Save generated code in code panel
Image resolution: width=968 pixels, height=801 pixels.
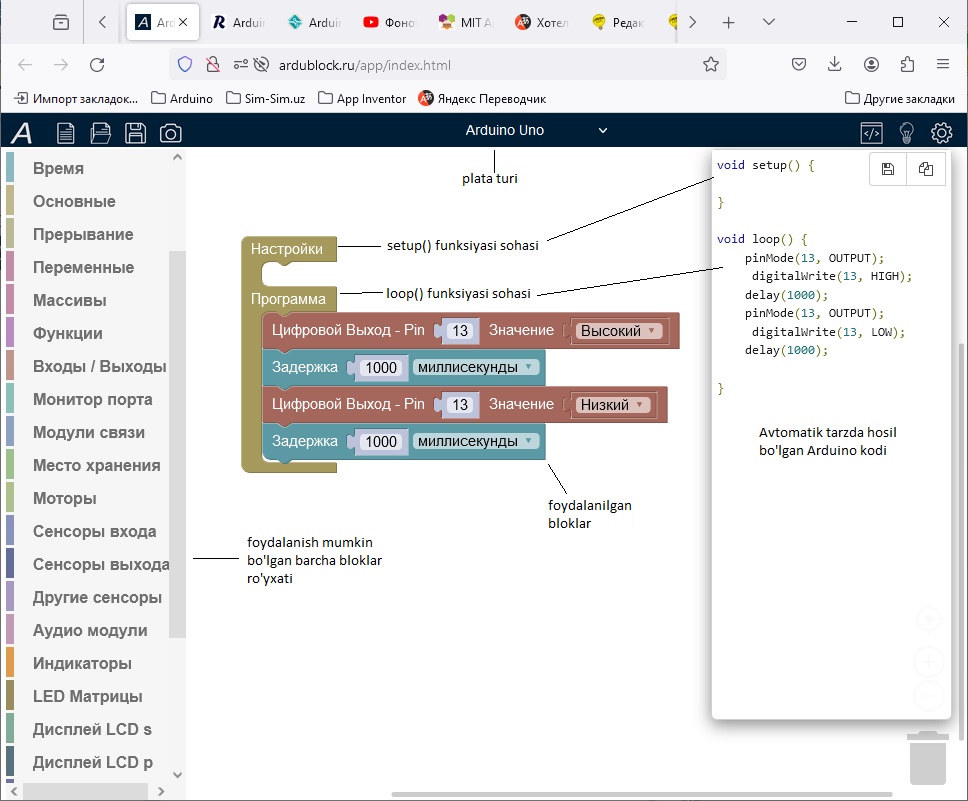pyautogui.click(x=887, y=170)
